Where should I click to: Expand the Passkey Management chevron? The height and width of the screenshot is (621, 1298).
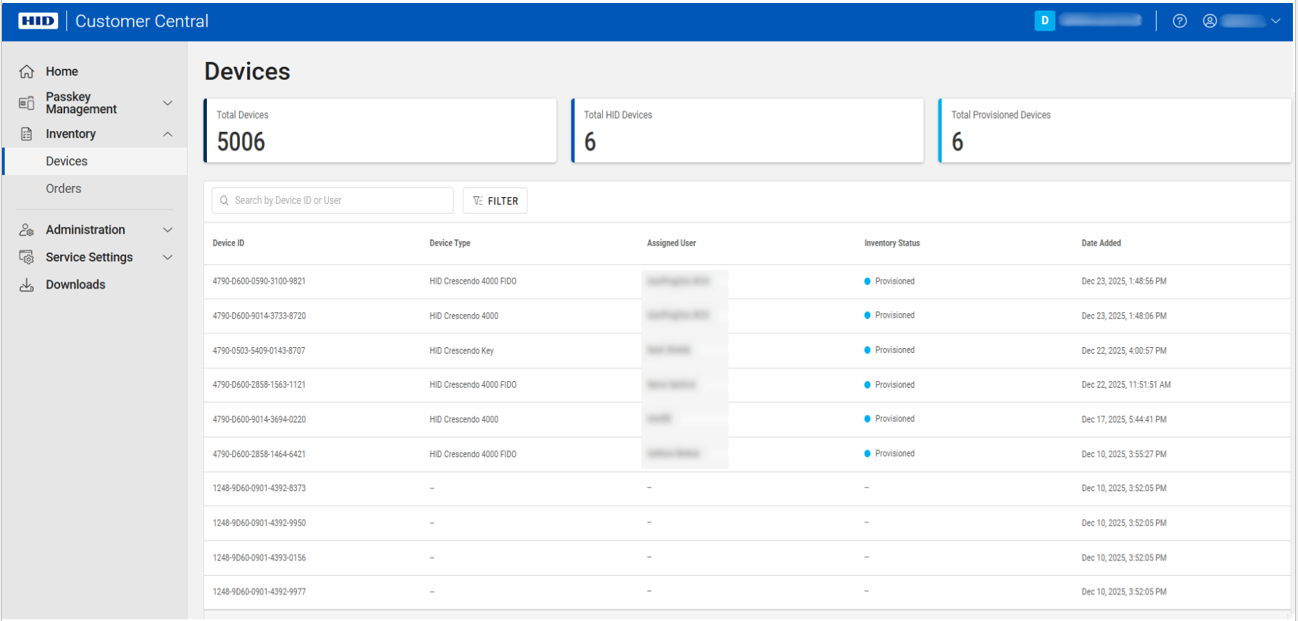point(168,103)
